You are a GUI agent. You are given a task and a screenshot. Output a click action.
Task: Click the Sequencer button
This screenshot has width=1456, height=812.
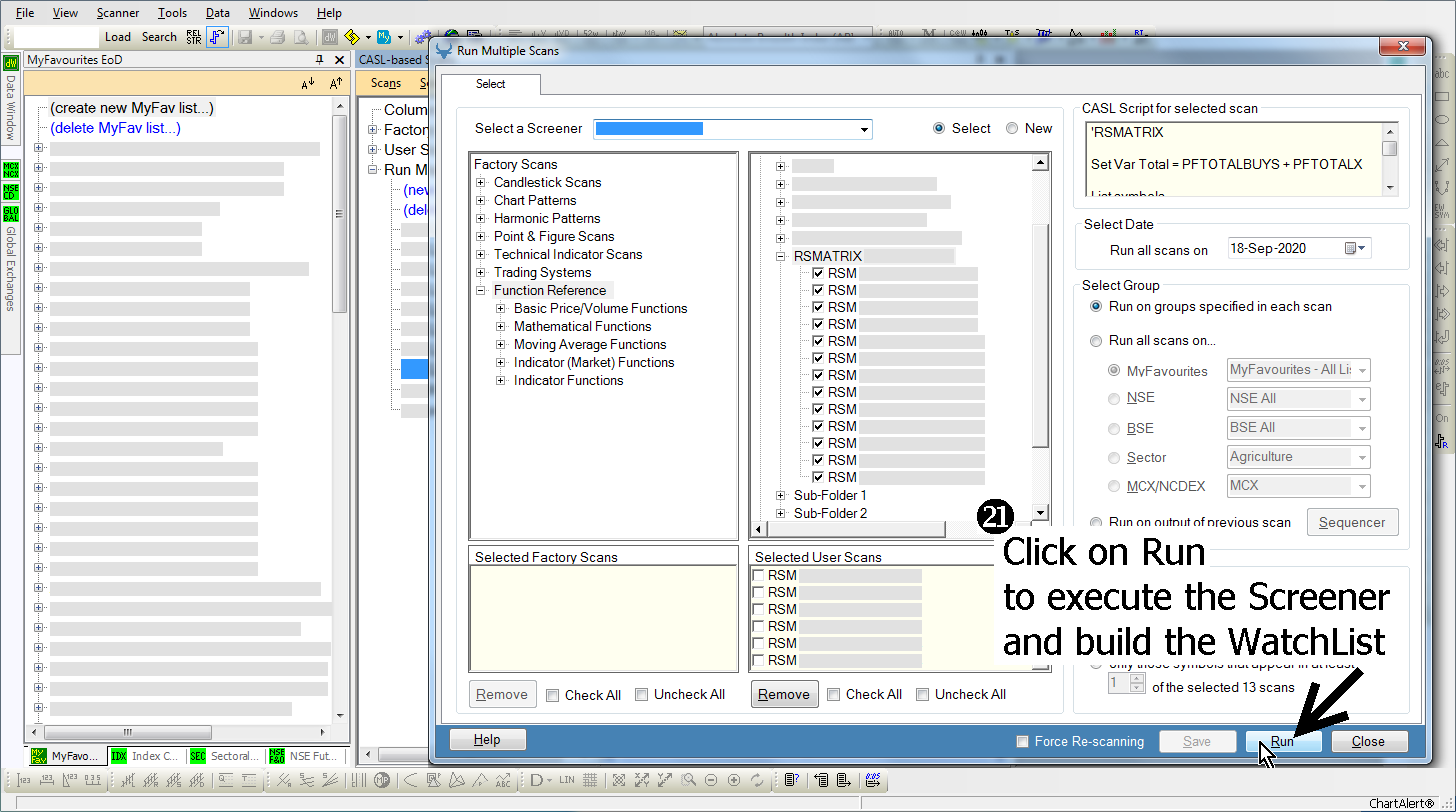click(1352, 522)
